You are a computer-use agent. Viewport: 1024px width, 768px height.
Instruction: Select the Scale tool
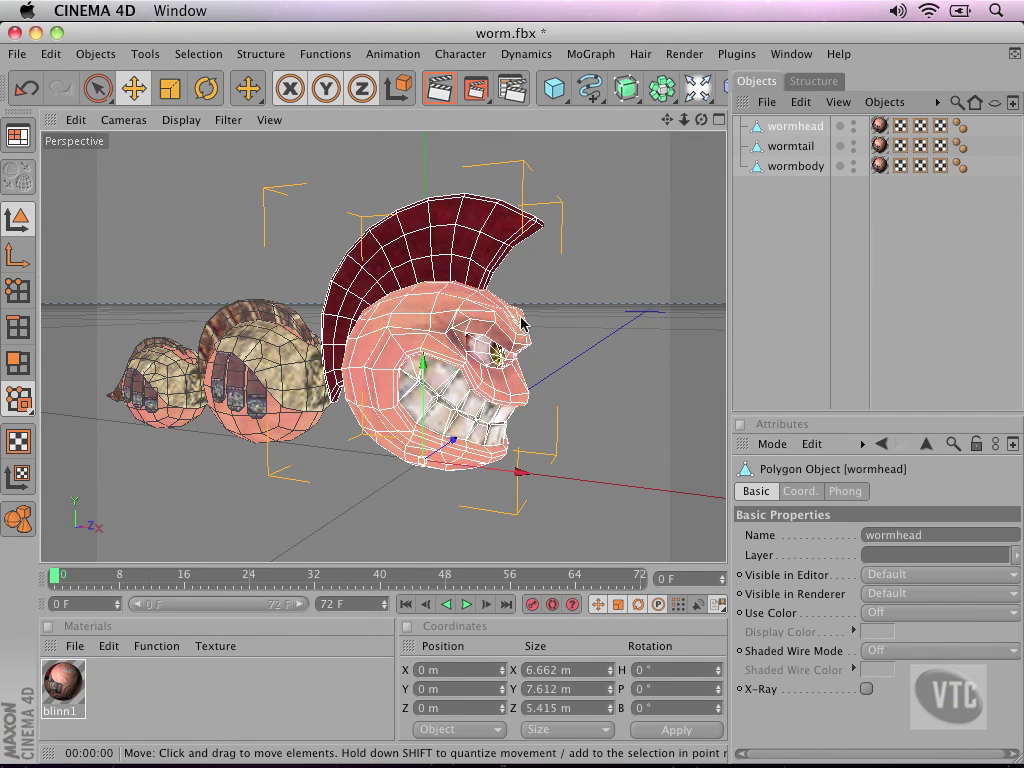pyautogui.click(x=170, y=89)
